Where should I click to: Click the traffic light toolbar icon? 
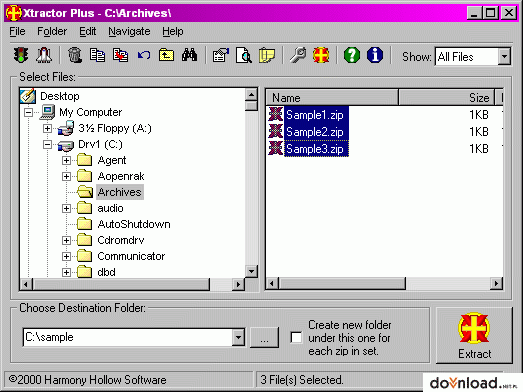pos(21,55)
